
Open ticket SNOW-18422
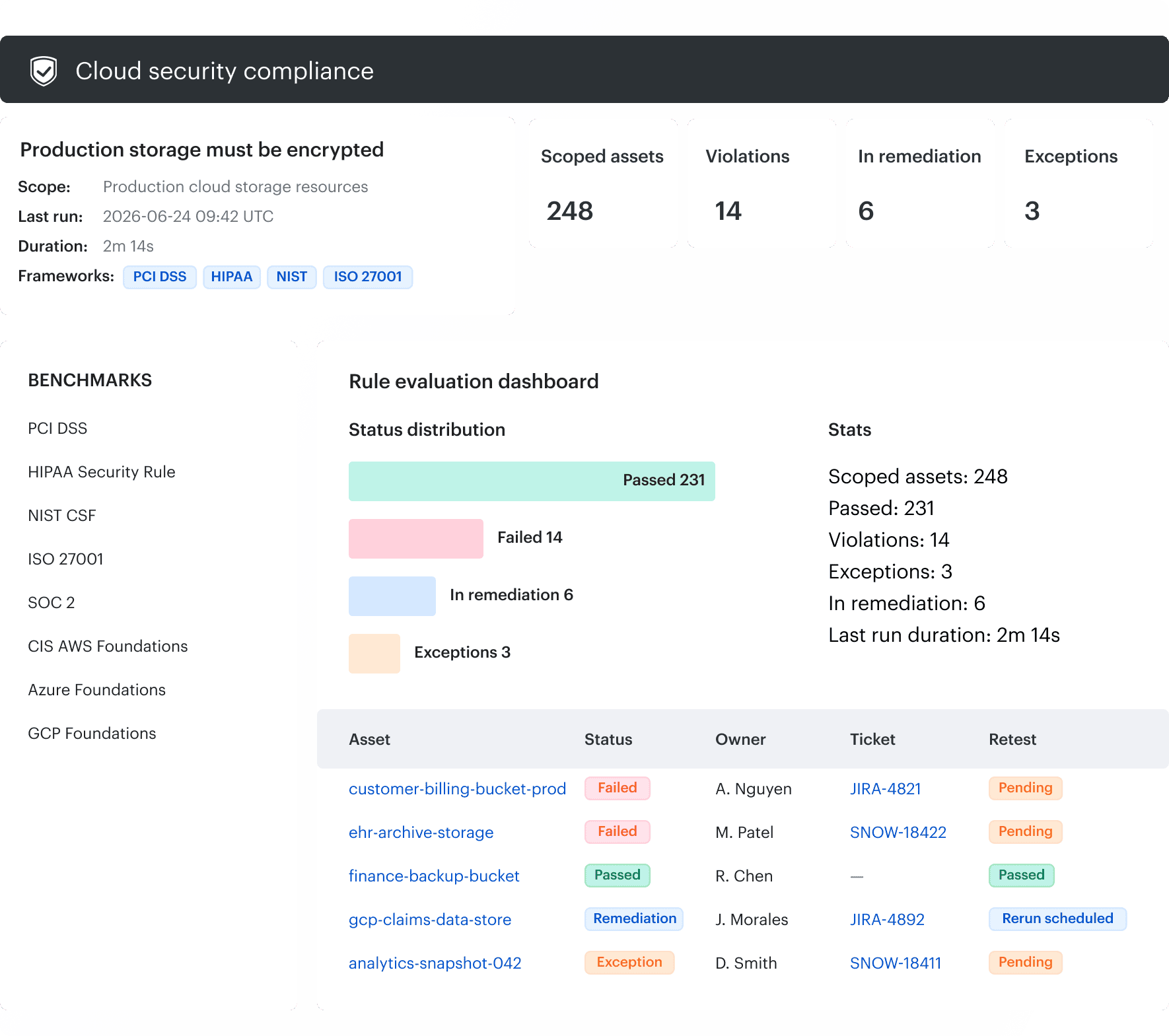[898, 833]
